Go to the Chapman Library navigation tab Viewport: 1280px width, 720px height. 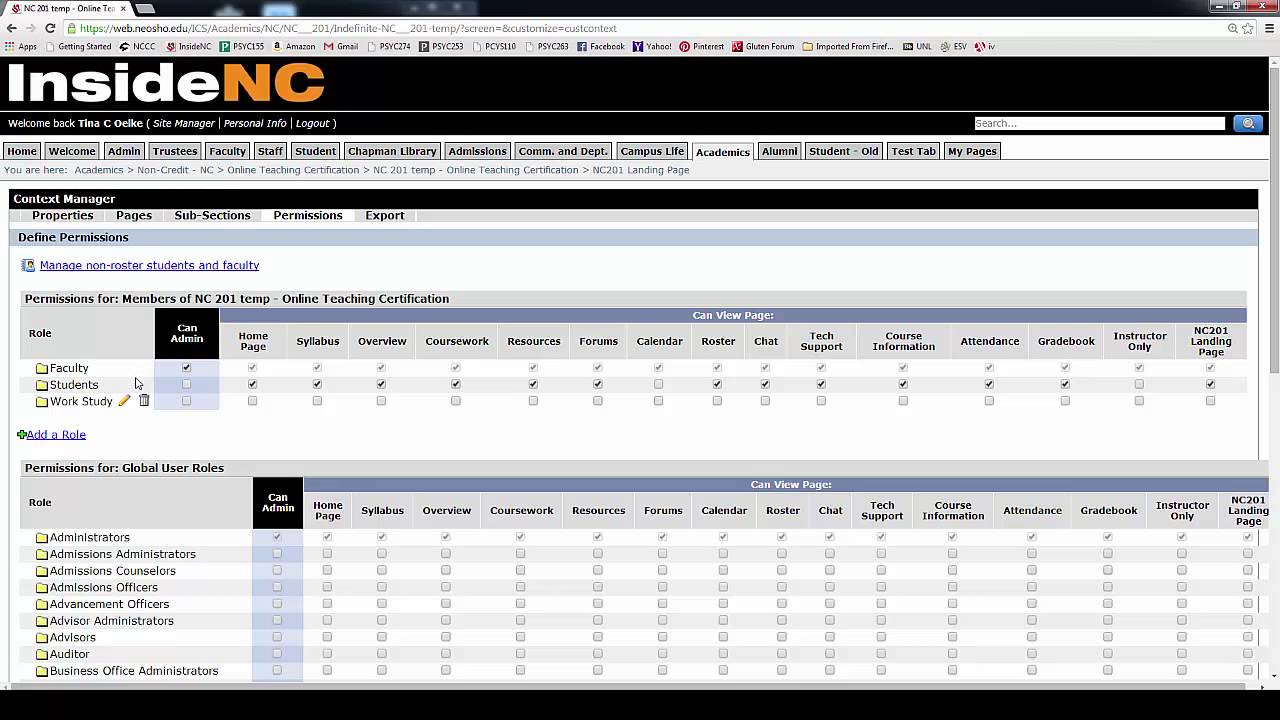[x=392, y=151]
